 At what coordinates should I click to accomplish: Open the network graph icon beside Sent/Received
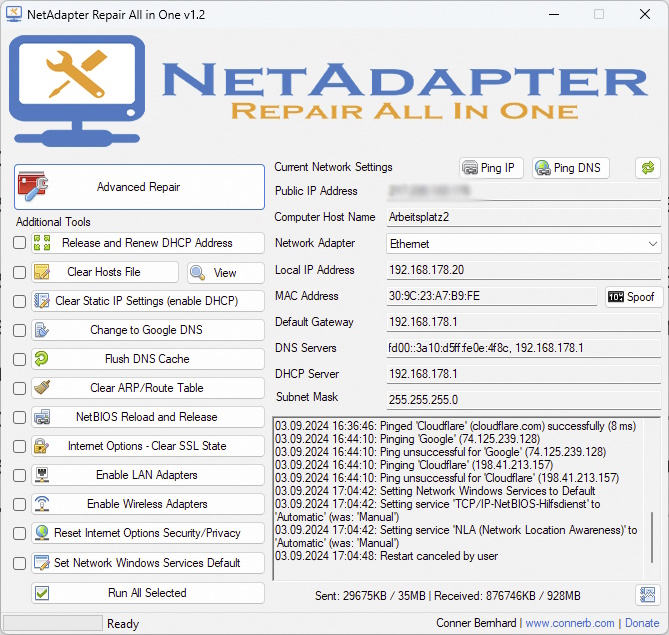tap(648, 595)
